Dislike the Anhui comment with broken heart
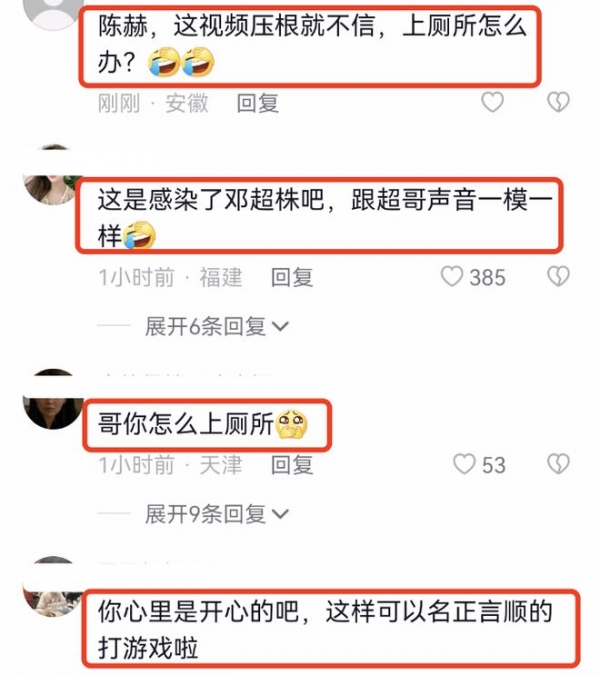Viewport: 600px width, 675px height. (558, 102)
